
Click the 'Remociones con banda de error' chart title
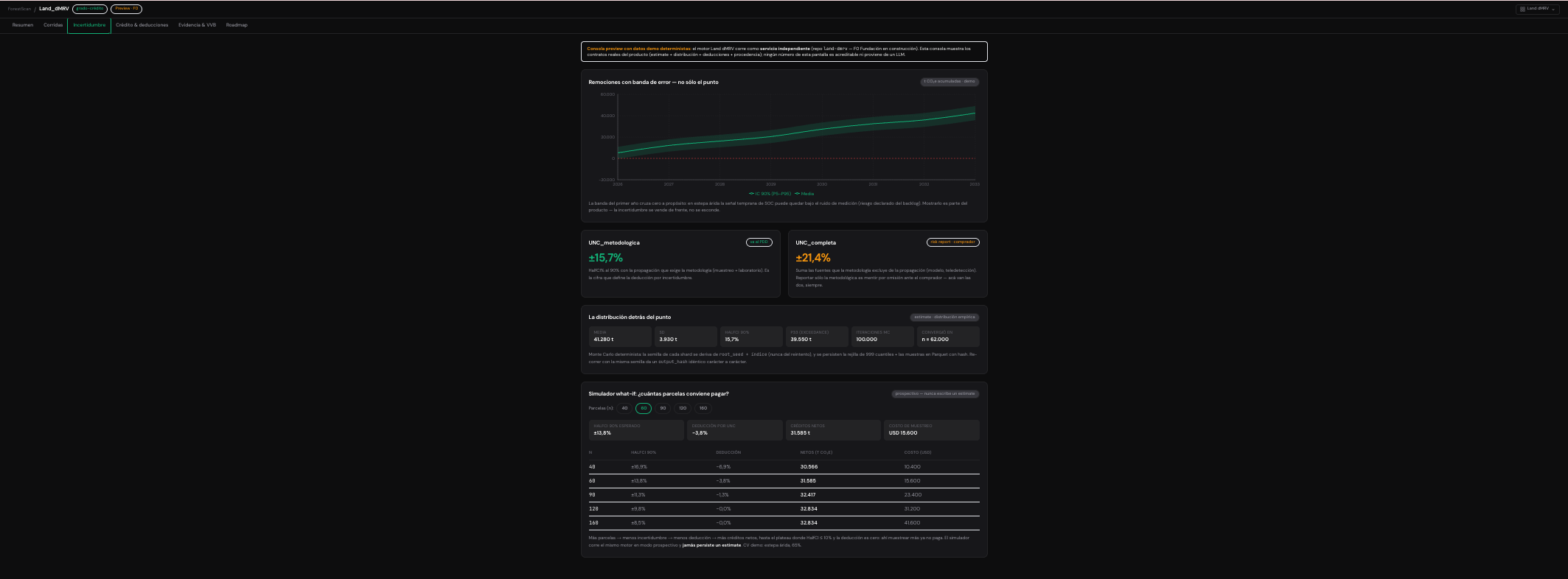(653, 82)
